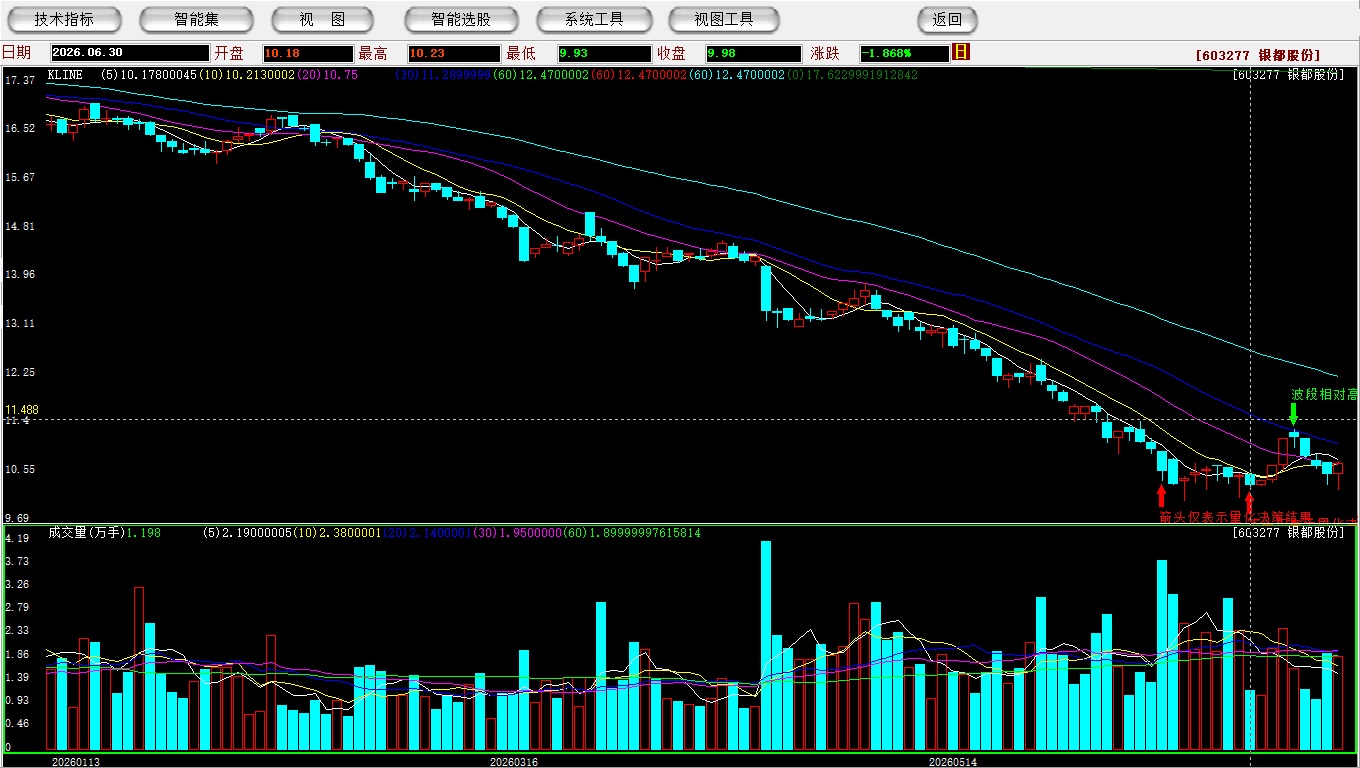Click the red up arrow at the crosshair line
Viewport: 1360px width, 768px height.
pyautogui.click(x=1249, y=501)
